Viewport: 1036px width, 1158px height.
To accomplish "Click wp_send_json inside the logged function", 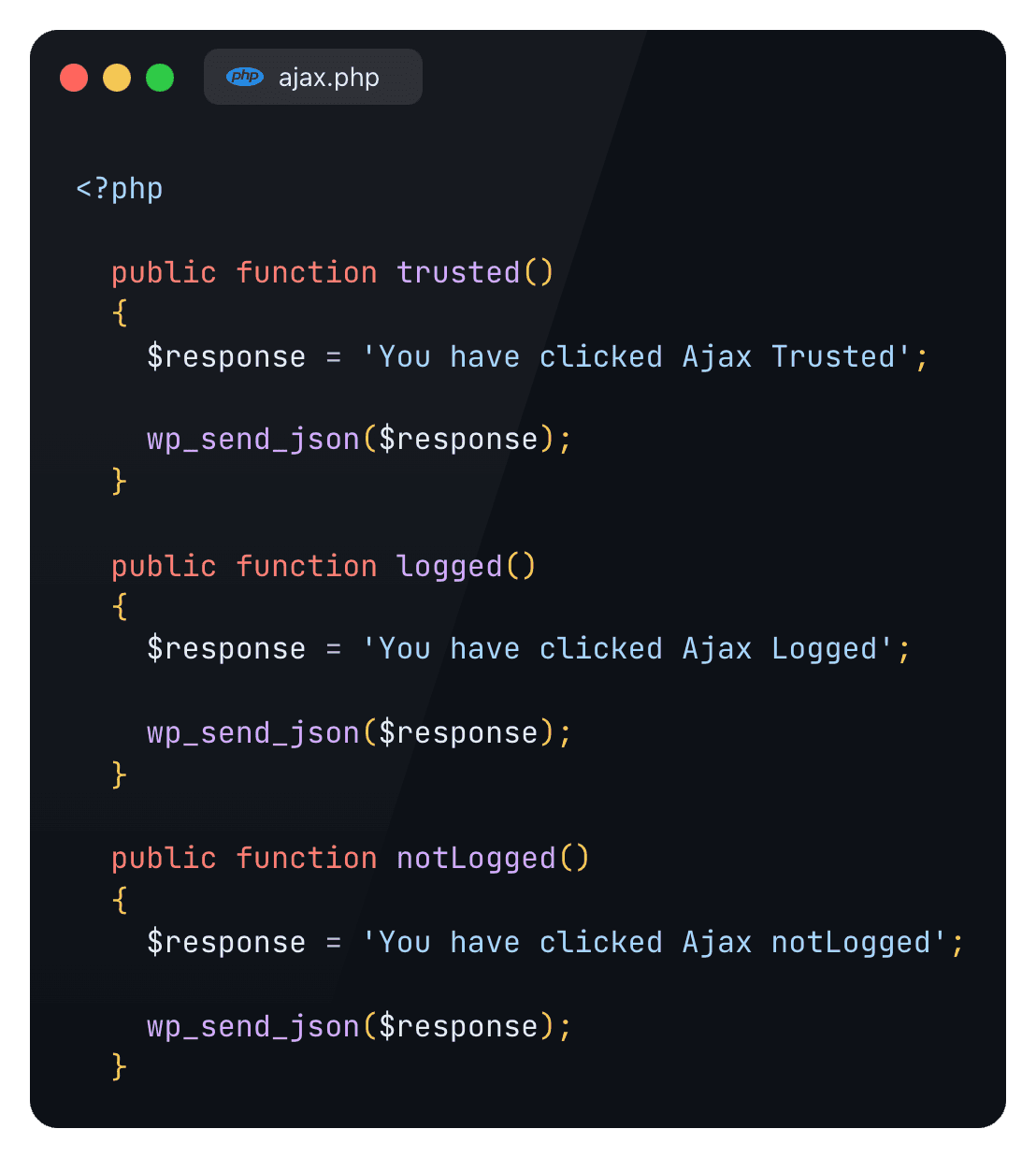I will 253,732.
